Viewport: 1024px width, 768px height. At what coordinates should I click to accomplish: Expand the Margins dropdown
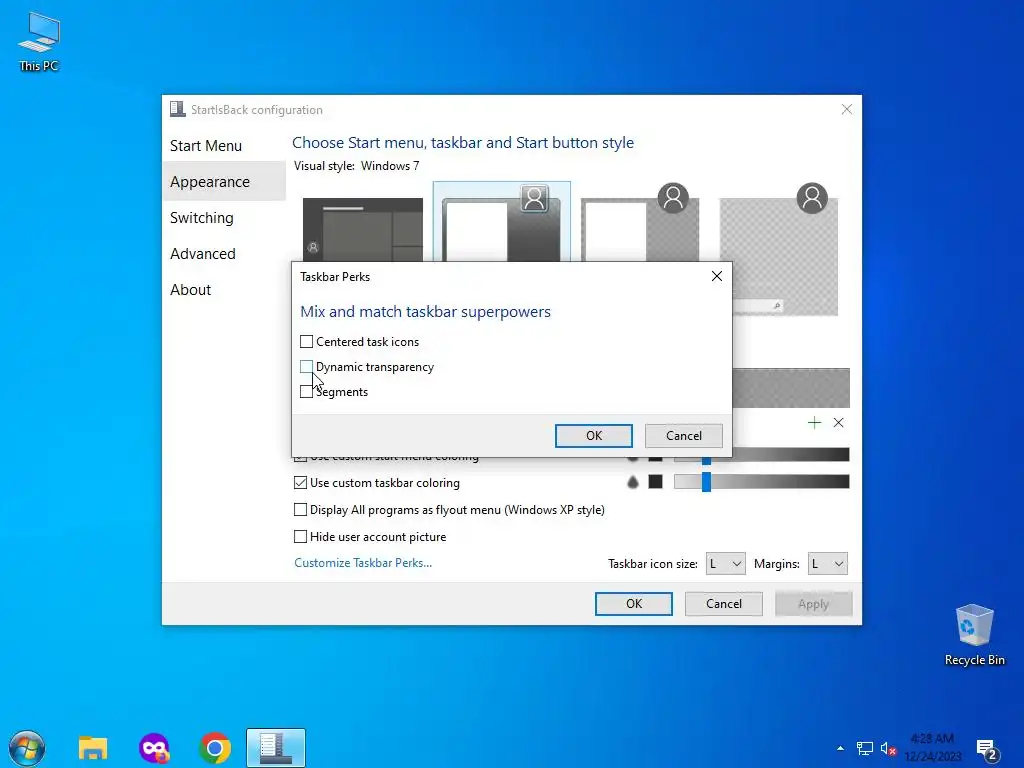tap(827, 564)
